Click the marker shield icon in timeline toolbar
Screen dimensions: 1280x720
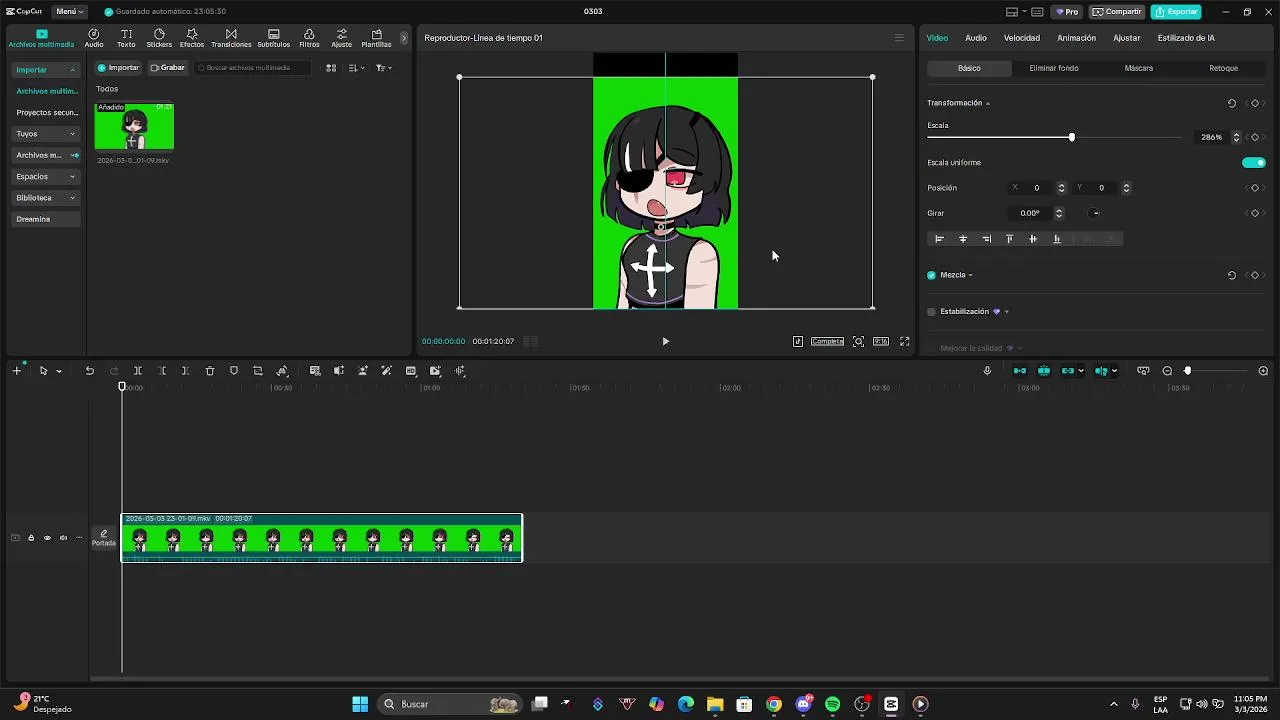[234, 371]
